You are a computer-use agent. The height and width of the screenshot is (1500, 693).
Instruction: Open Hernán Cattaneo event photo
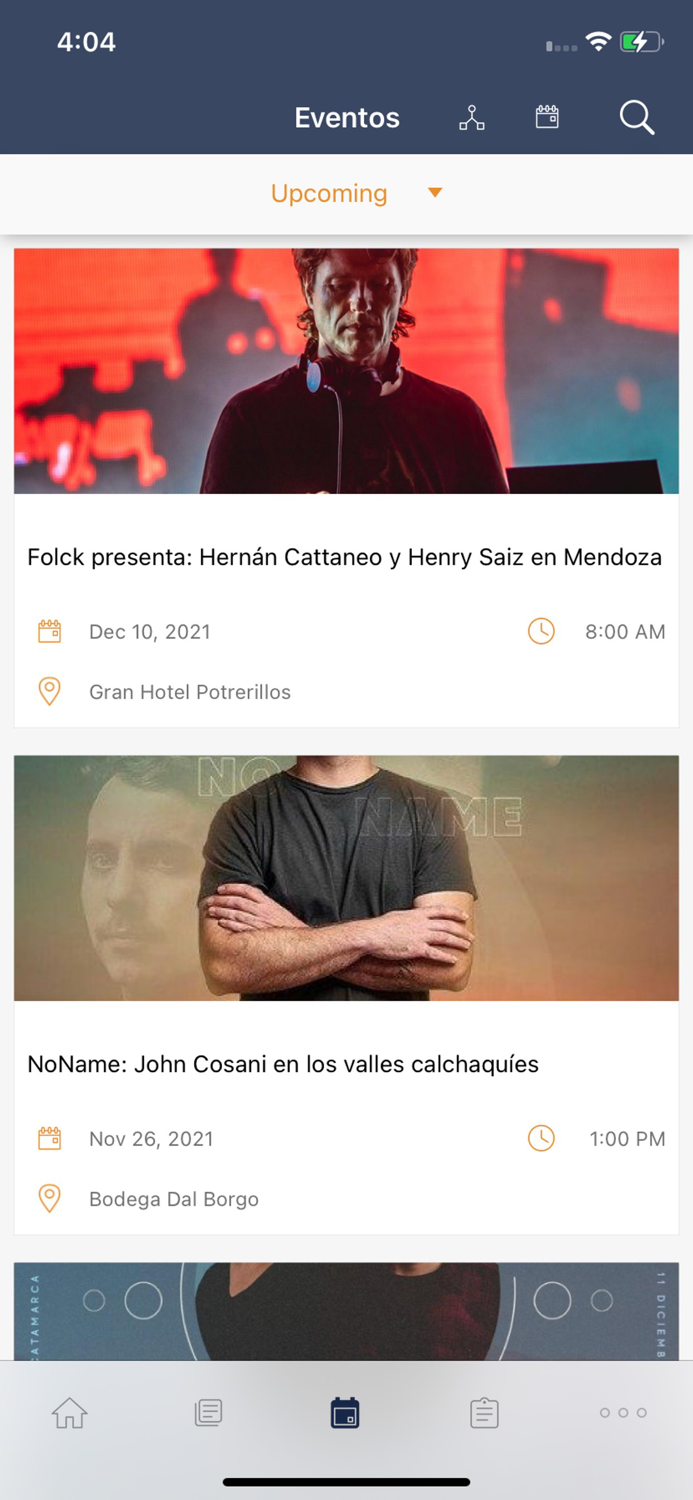point(346,371)
